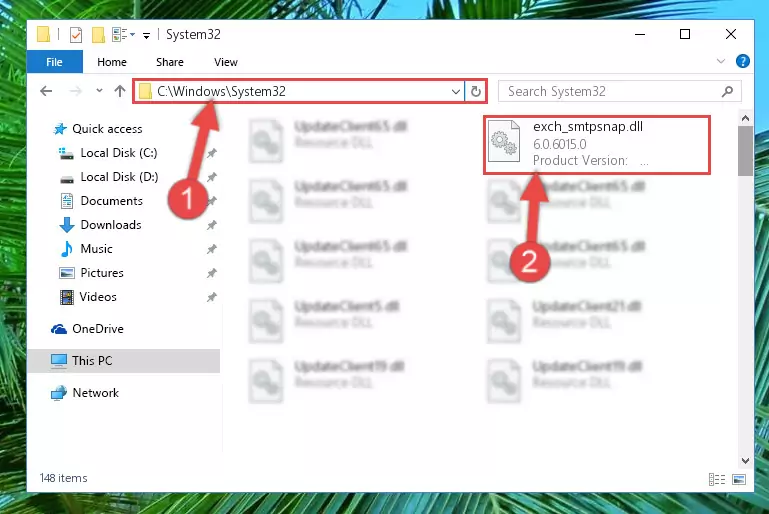
Task: Switch to the Share ribbon tab
Action: point(170,62)
